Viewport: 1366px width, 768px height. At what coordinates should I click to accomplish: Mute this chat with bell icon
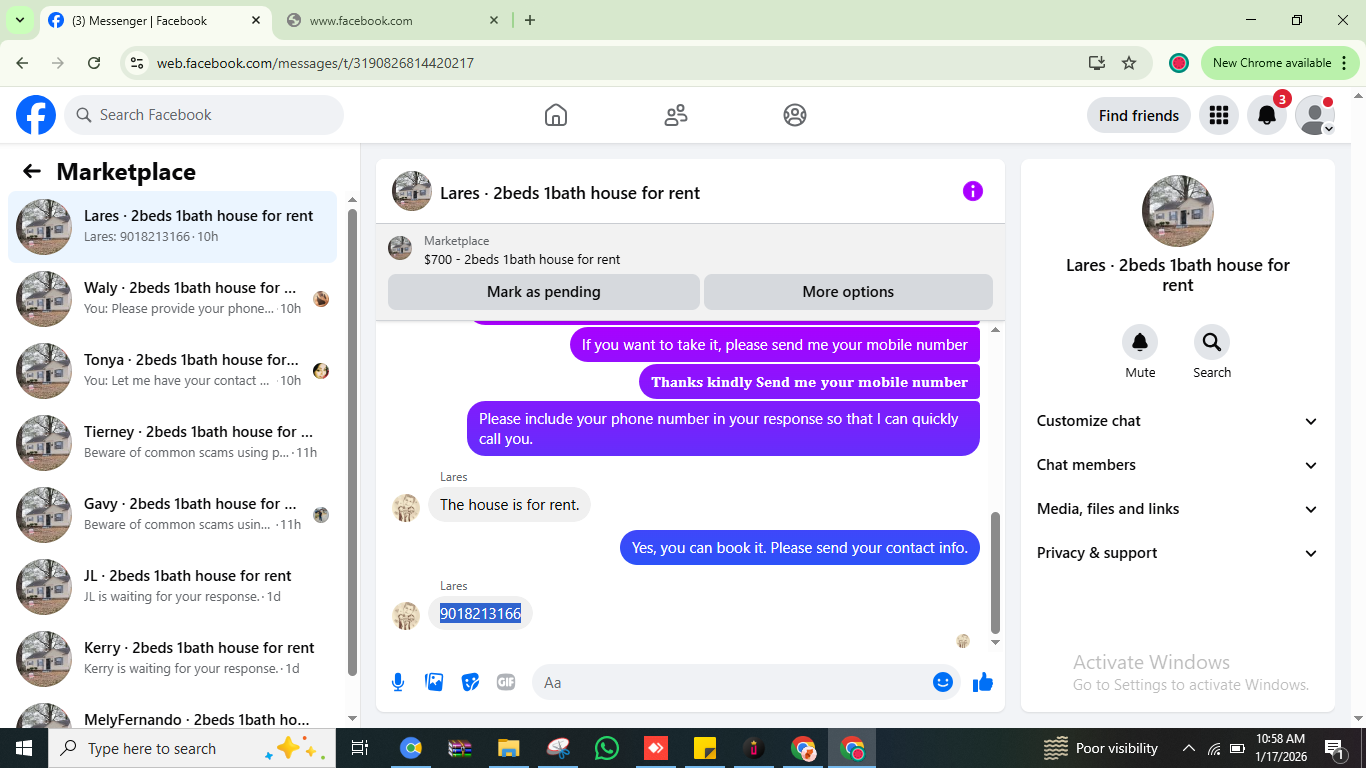pyautogui.click(x=1140, y=343)
